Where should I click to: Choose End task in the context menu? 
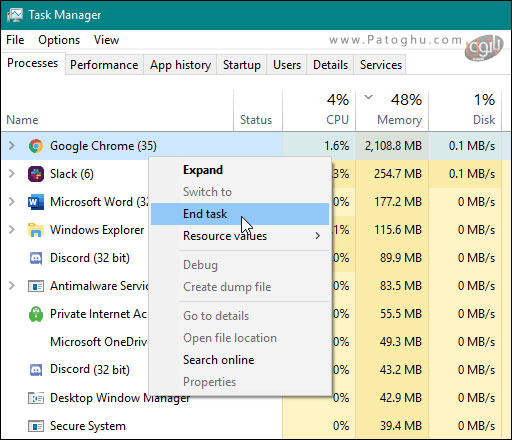coord(240,214)
